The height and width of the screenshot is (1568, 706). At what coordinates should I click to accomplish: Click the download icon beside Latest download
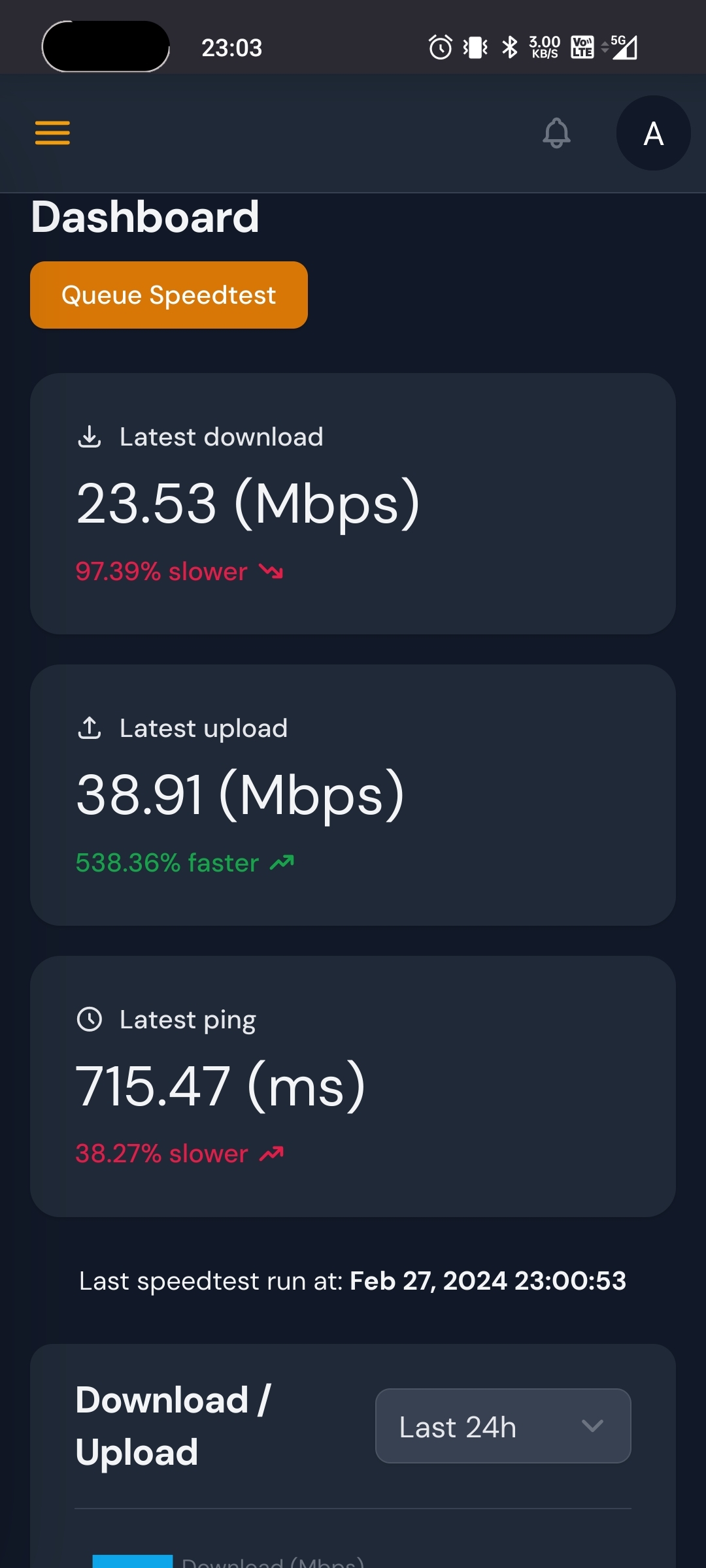tap(90, 437)
